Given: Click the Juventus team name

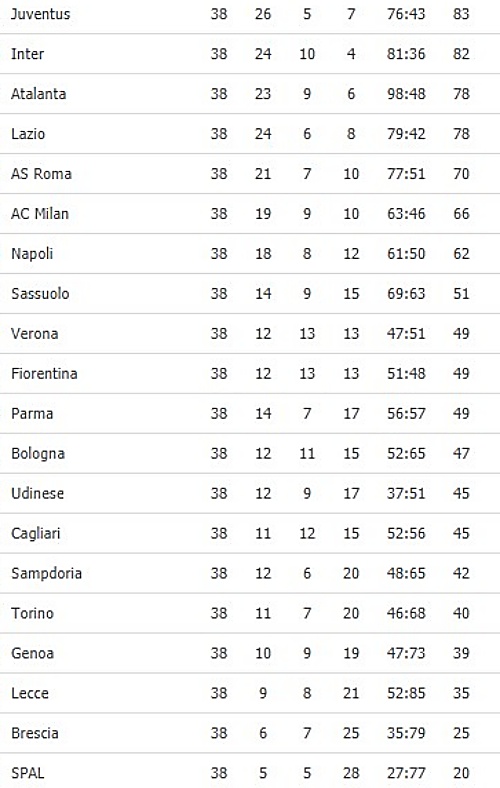Looking at the screenshot, I should [40, 14].
